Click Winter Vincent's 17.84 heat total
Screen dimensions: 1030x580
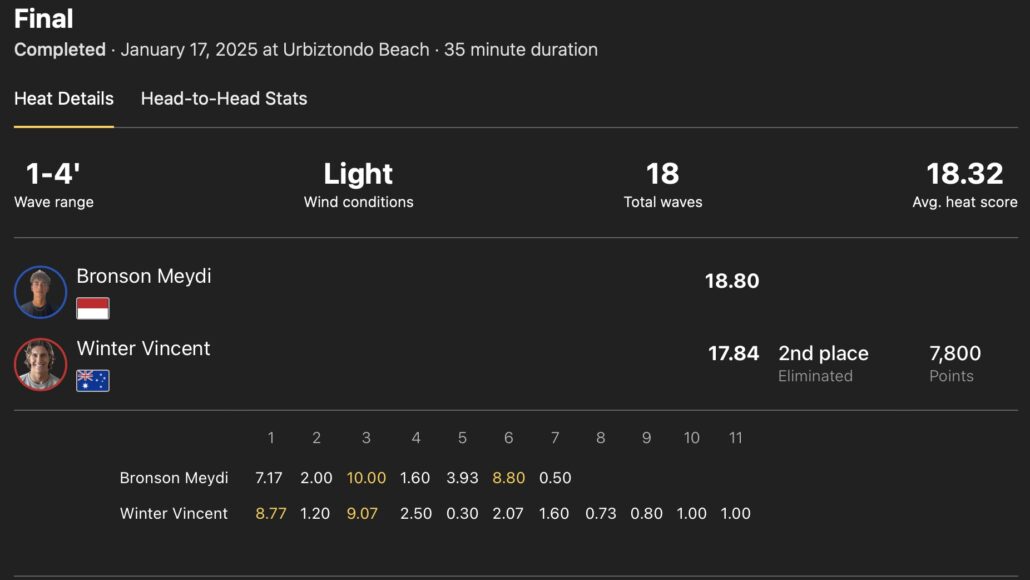tap(733, 353)
